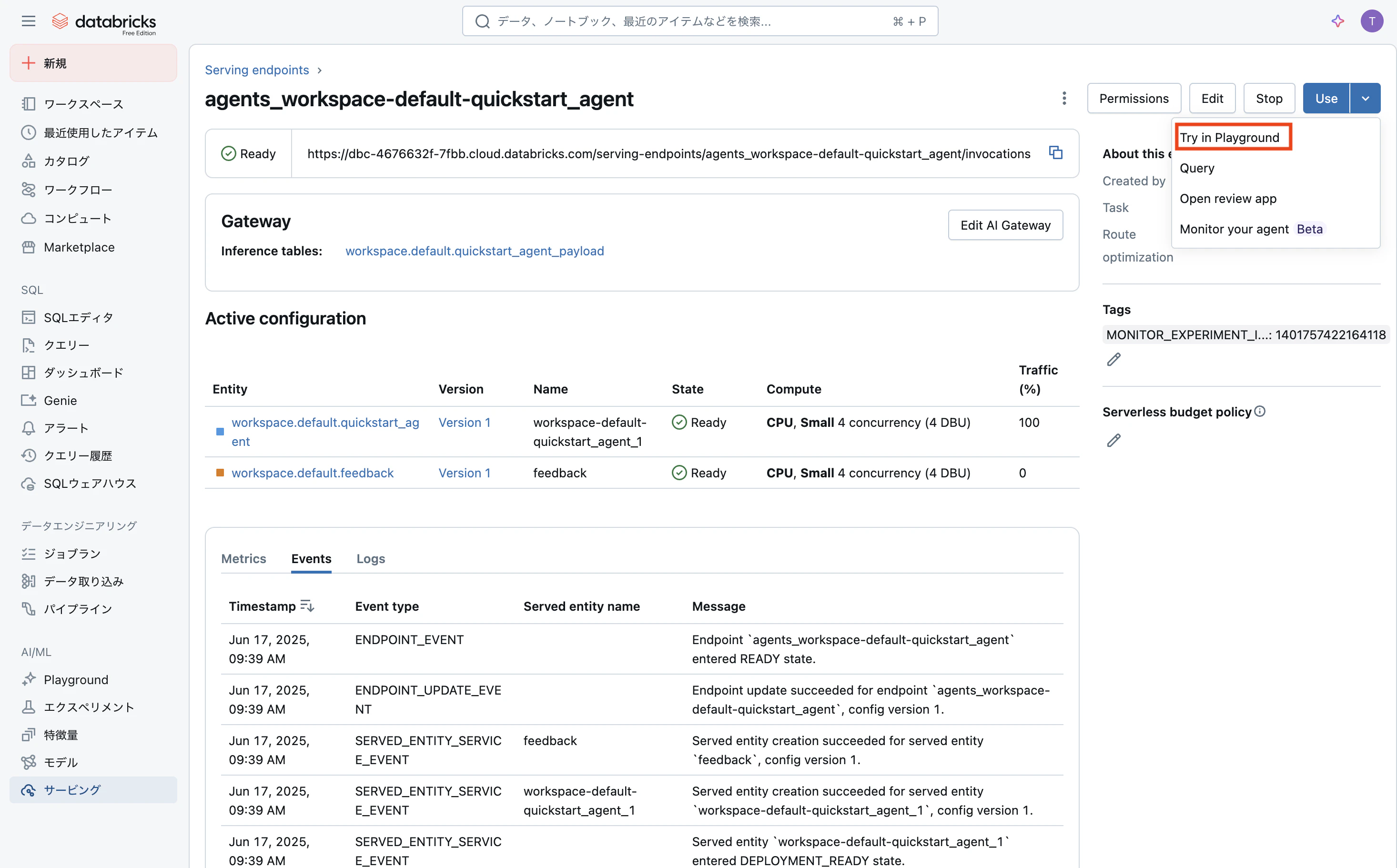Image resolution: width=1397 pixels, height=868 pixels.
Task: Click the Timestamp column header
Action: click(x=263, y=606)
